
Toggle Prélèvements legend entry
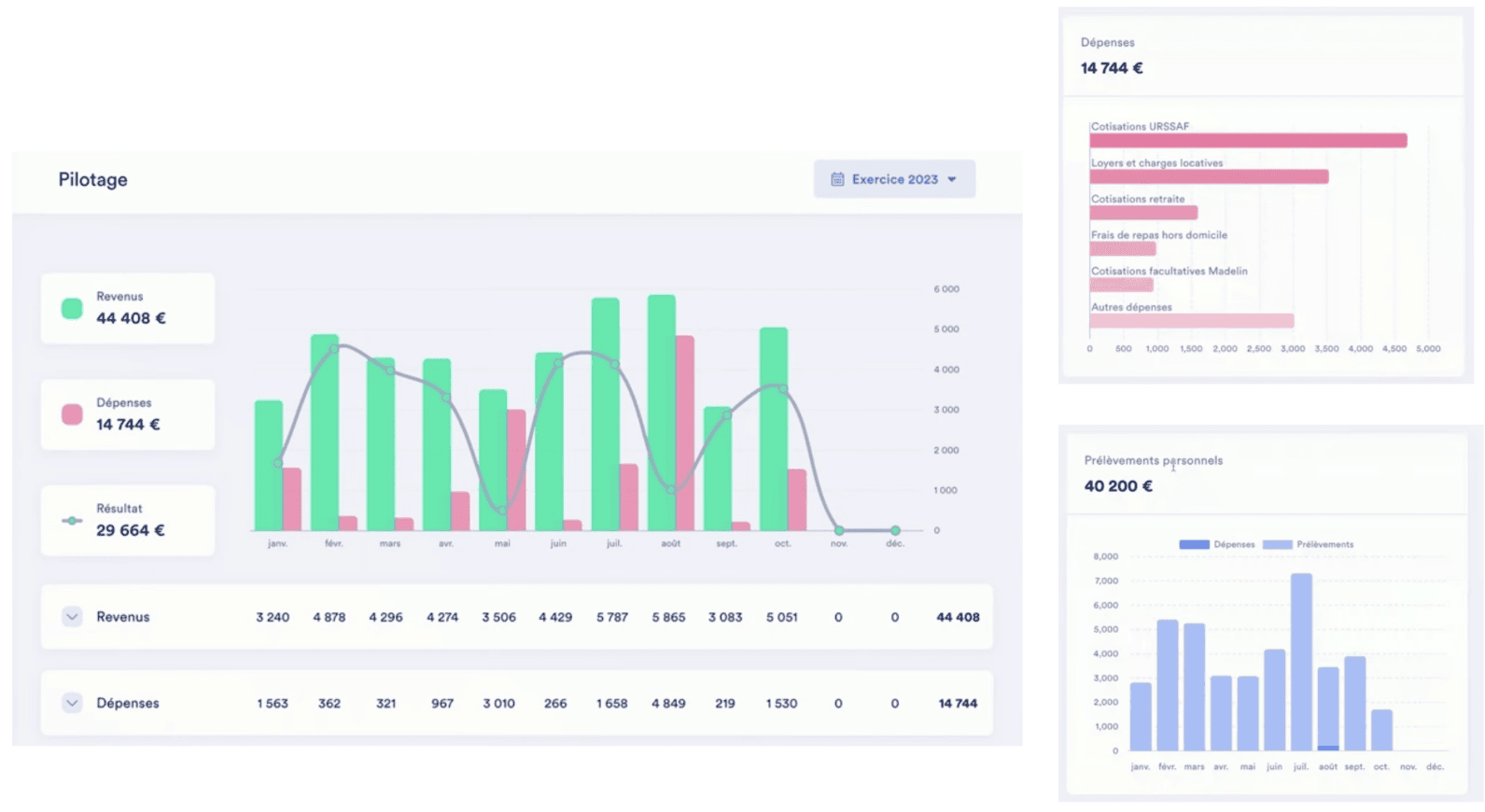[x=1308, y=544]
